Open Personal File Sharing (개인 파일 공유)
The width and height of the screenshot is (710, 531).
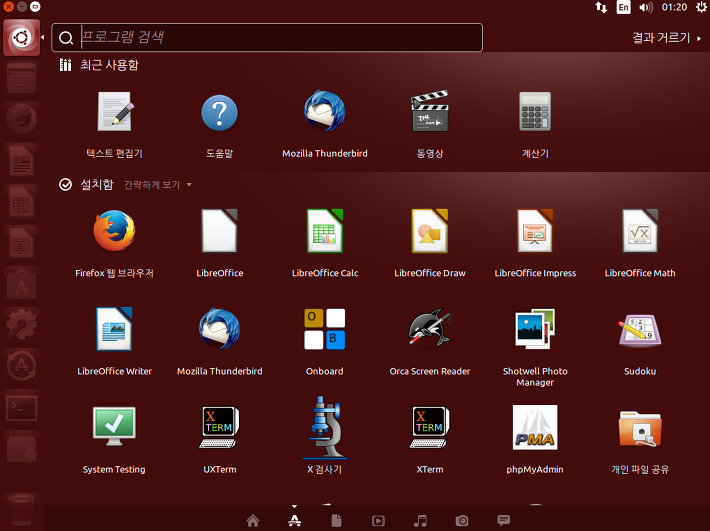pyautogui.click(x=640, y=428)
